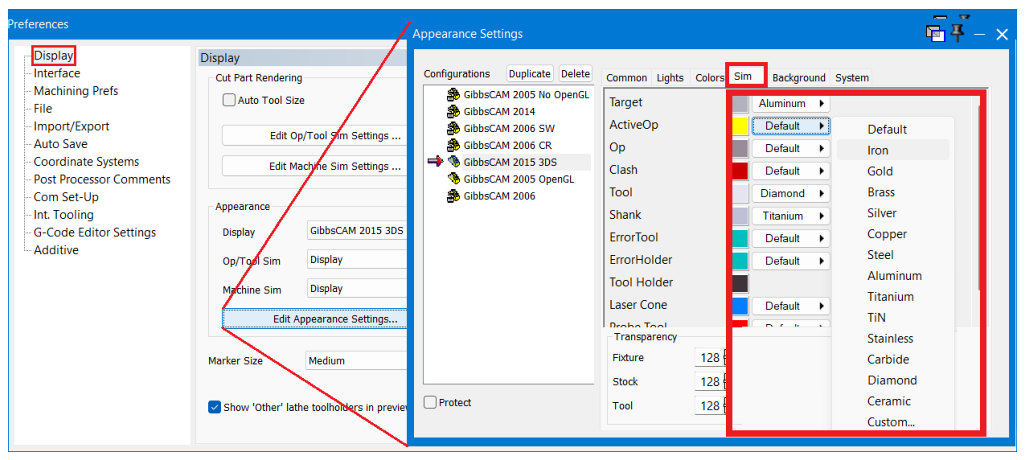Tick the Protect checkbox
This screenshot has height=460, width=1025.
click(x=429, y=402)
